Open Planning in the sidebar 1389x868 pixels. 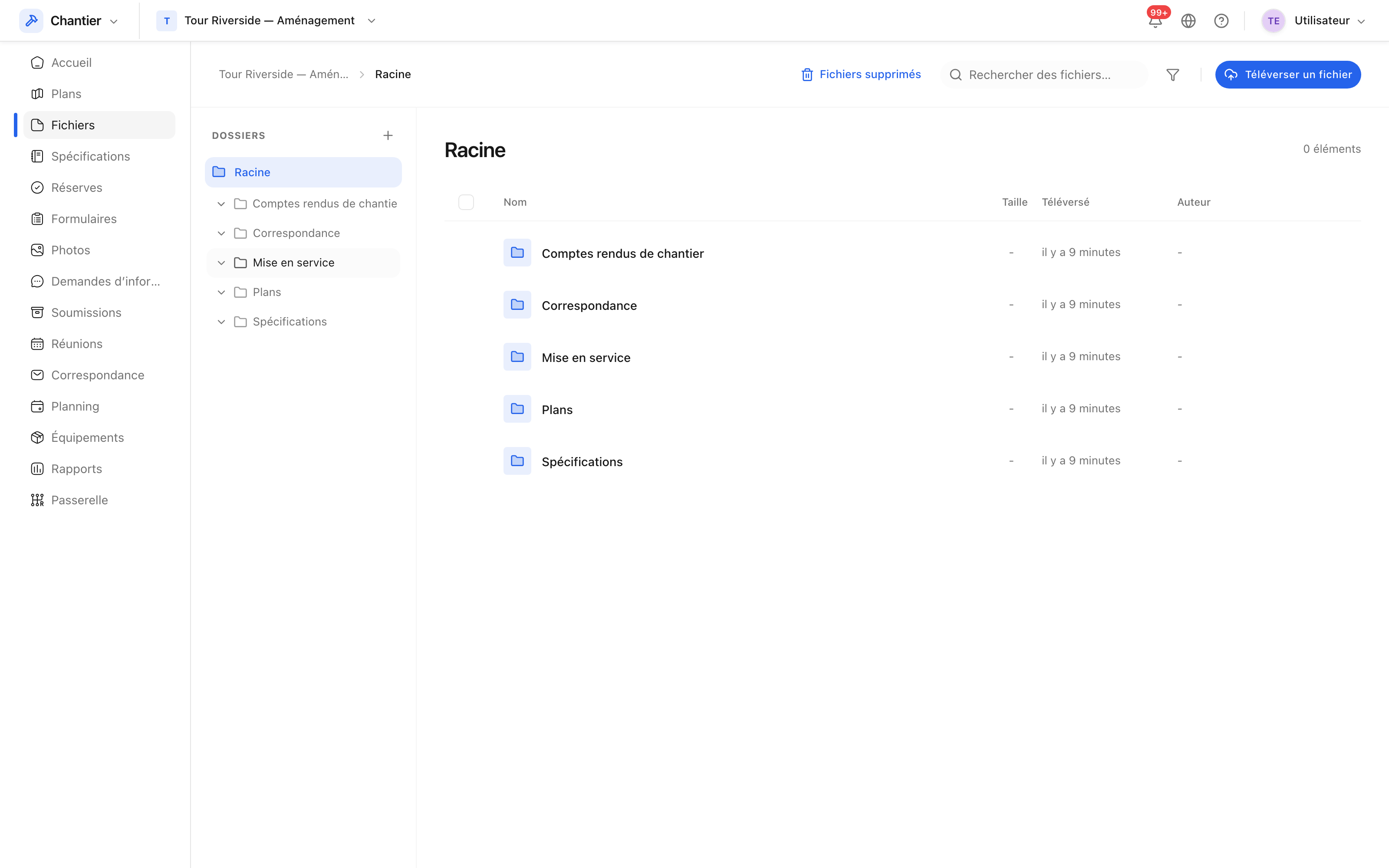coord(99,407)
